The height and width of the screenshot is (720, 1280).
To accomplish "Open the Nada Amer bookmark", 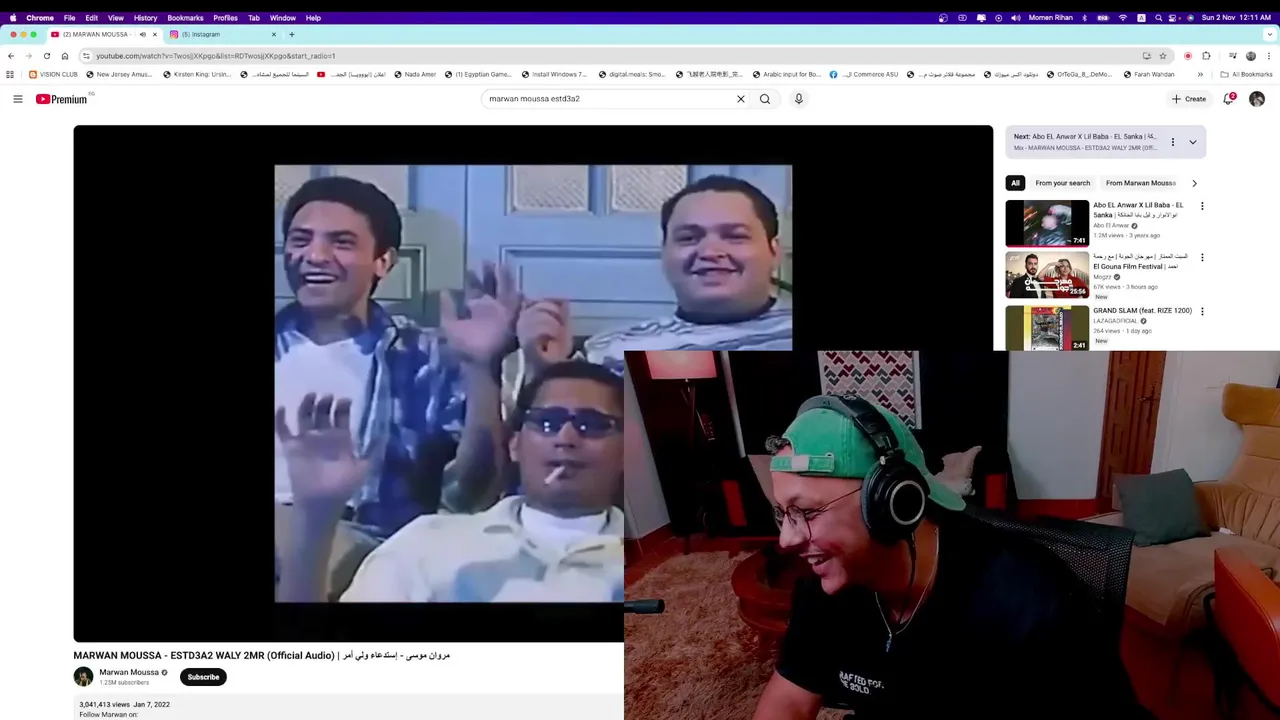I will 415,74.
